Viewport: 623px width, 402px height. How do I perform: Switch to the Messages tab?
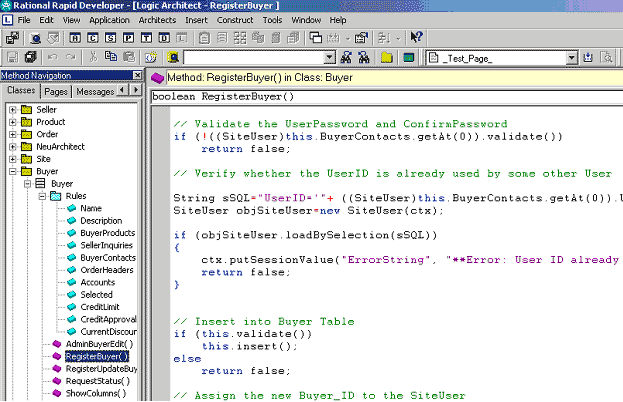point(95,91)
